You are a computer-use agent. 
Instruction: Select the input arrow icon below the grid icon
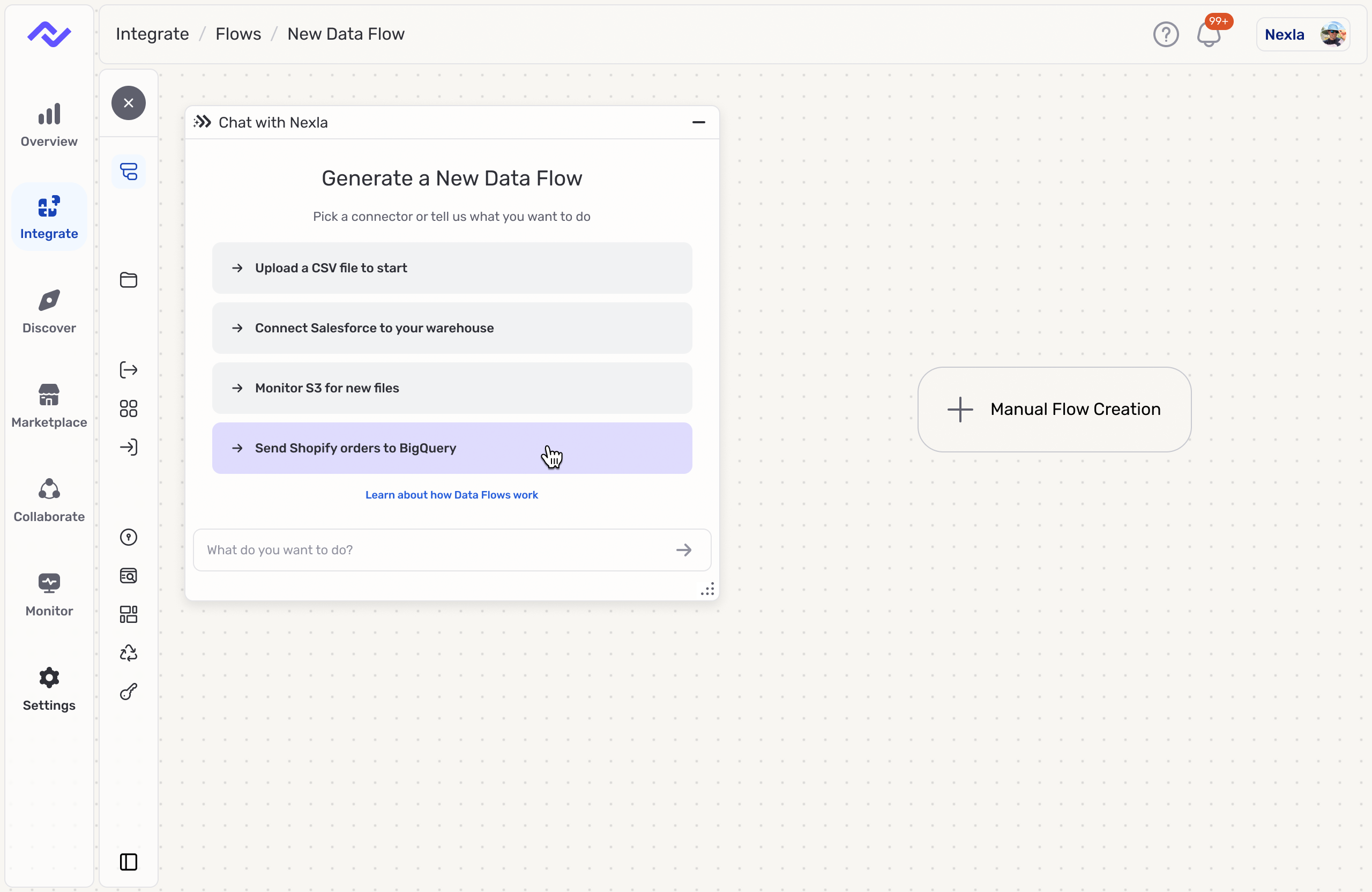(128, 448)
